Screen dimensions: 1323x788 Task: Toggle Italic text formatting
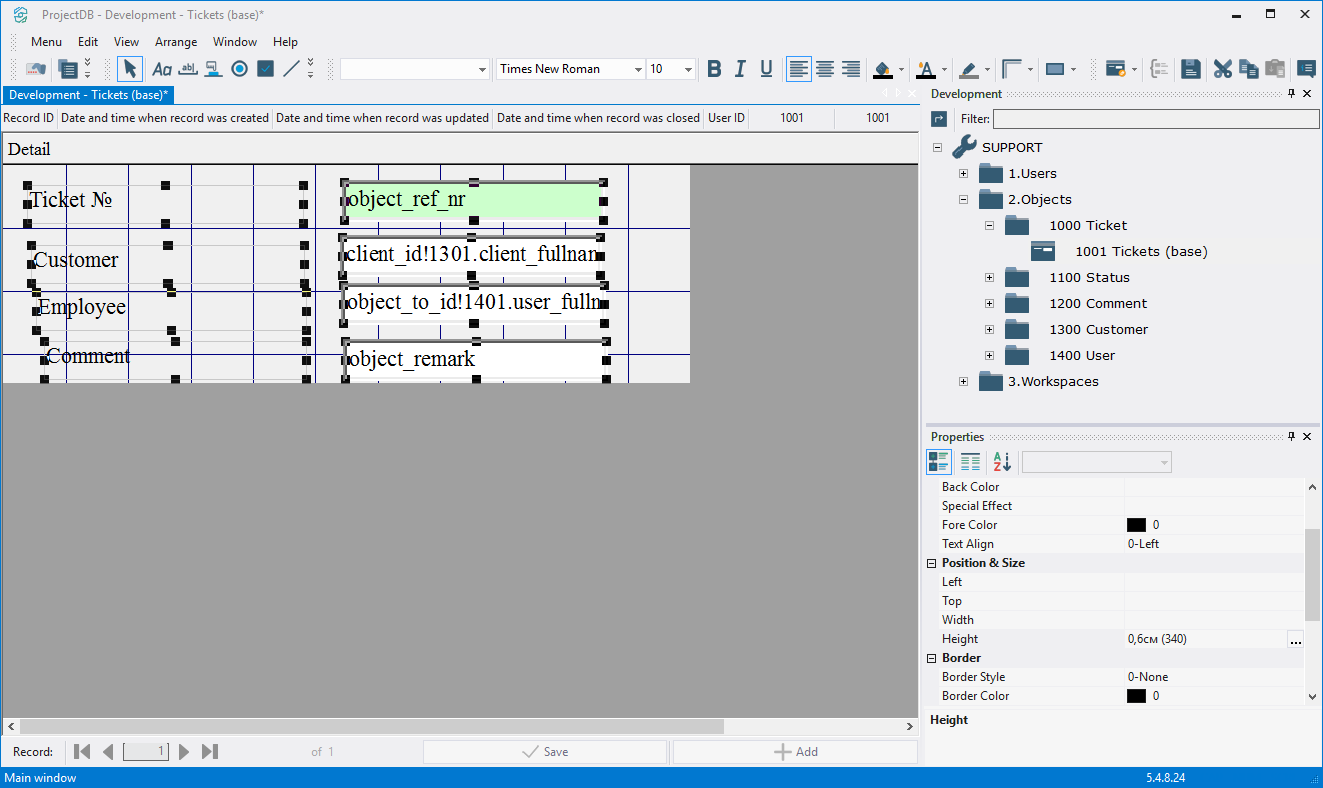(740, 69)
